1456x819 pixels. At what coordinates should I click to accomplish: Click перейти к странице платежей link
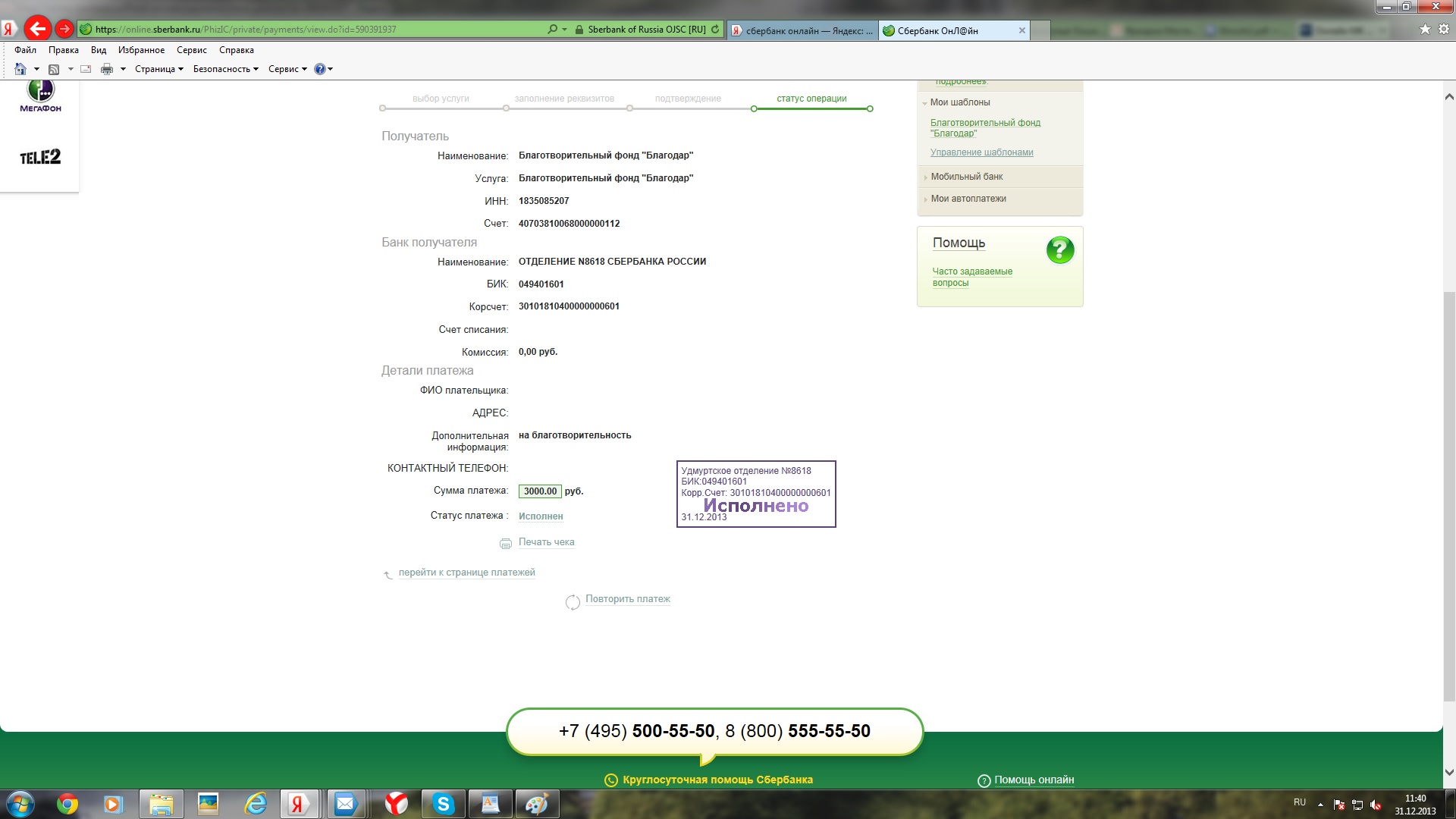coord(466,573)
